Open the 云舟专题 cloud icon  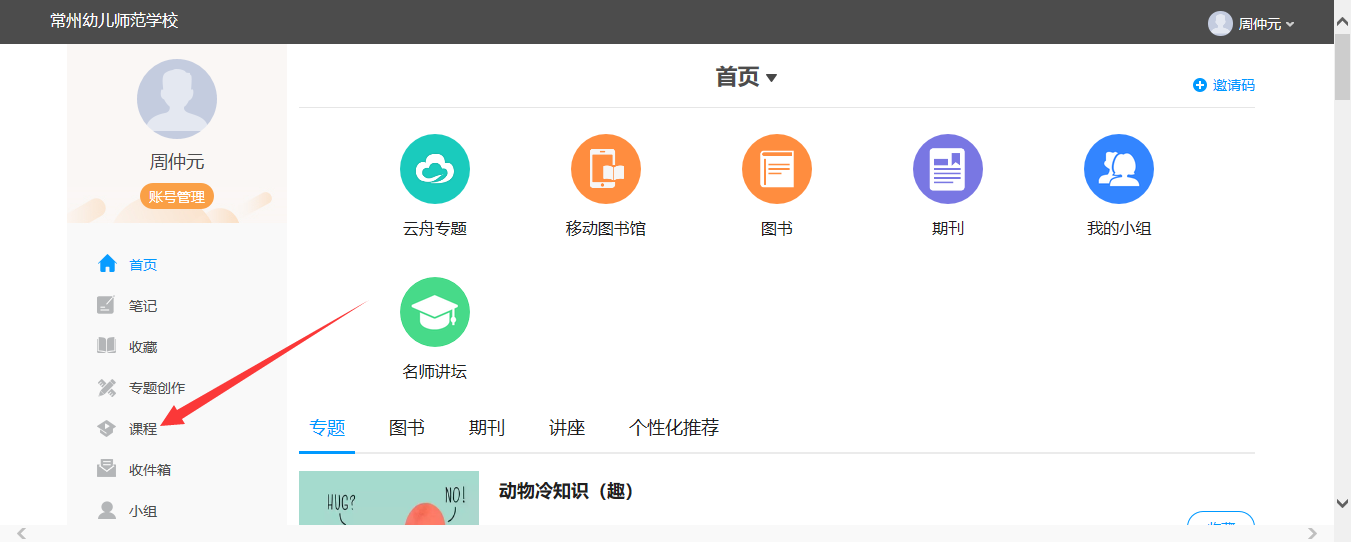pyautogui.click(x=435, y=169)
